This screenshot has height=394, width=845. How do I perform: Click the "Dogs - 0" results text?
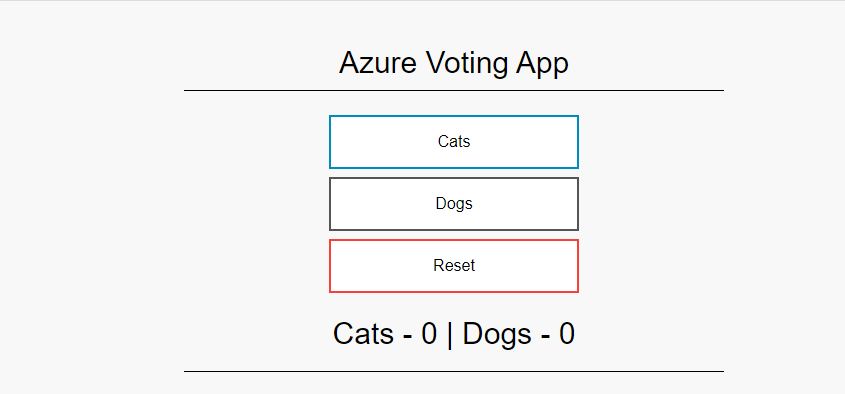tap(518, 334)
